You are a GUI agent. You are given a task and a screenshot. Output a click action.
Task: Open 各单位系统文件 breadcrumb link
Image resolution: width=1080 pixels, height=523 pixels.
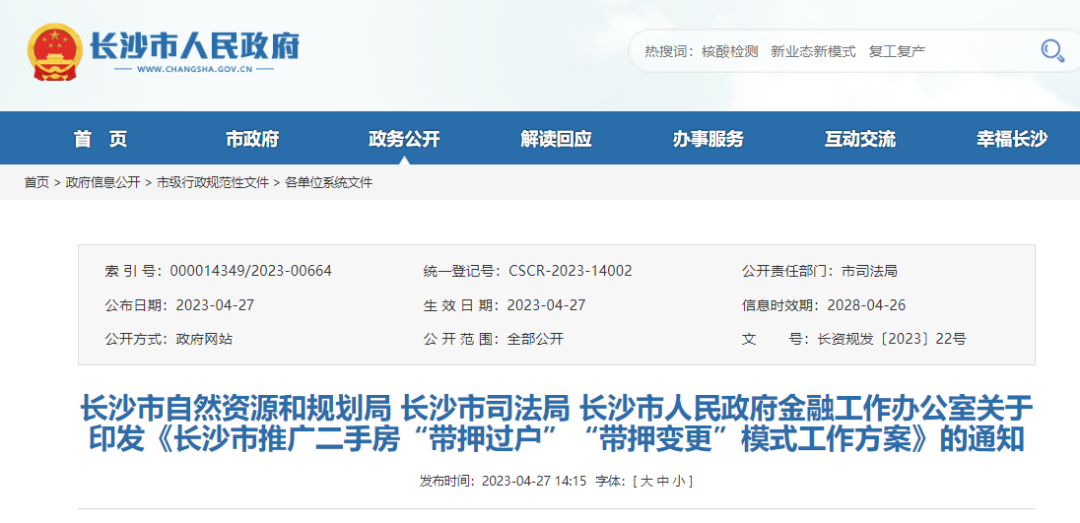329,183
